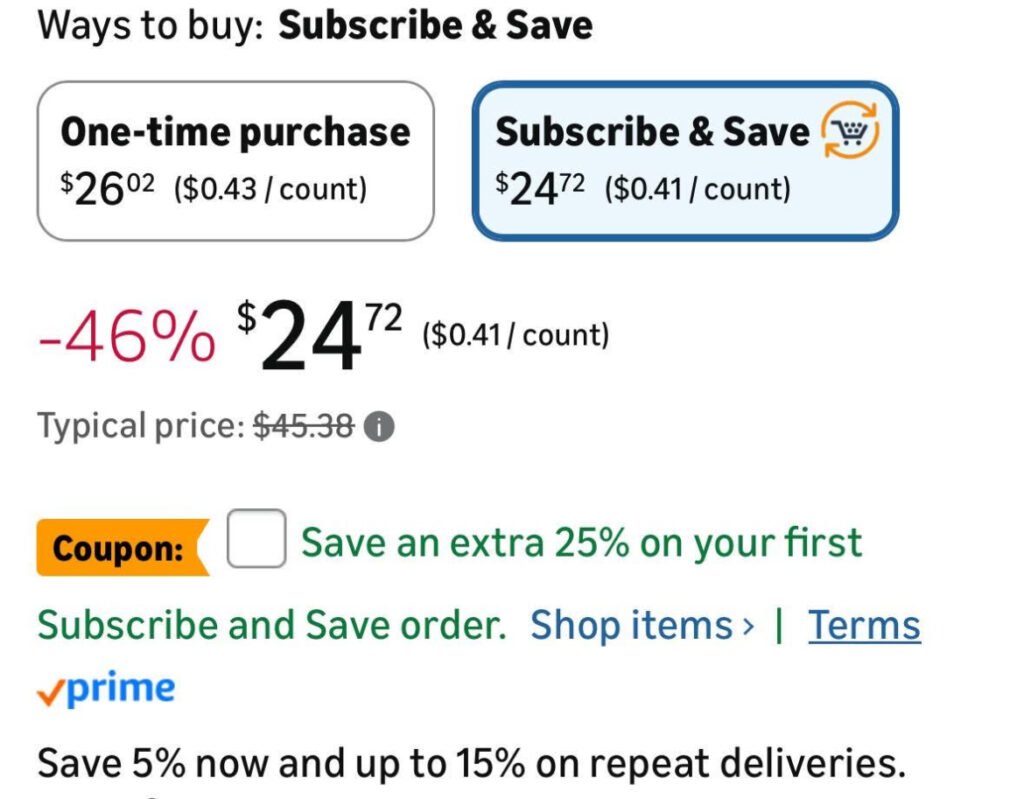Click the blue prime logo text
Viewport: 1024px width, 799px height.
tap(120, 689)
